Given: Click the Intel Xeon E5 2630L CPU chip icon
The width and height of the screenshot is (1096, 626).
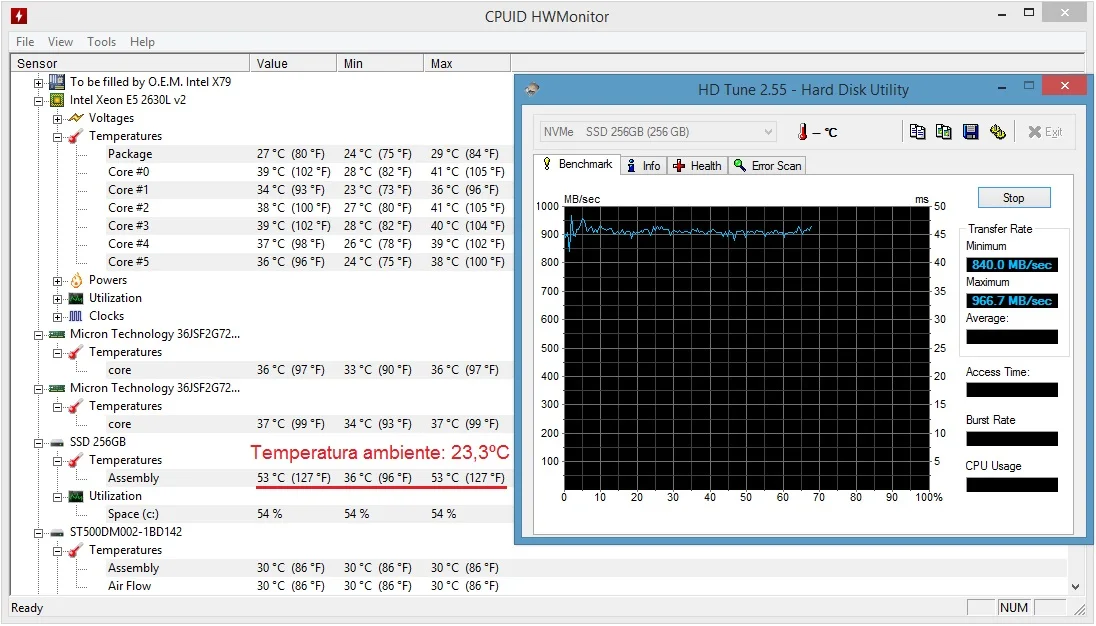Looking at the screenshot, I should coord(57,100).
